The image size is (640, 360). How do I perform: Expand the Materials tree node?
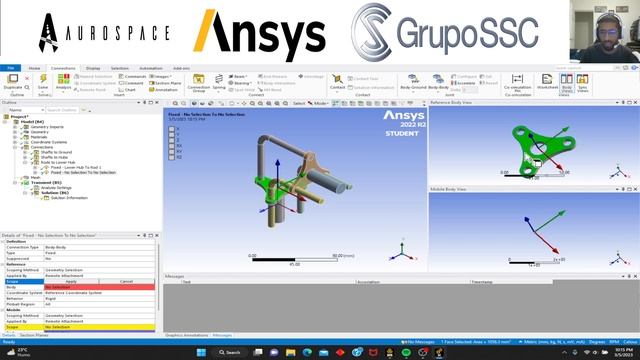tap(15, 137)
